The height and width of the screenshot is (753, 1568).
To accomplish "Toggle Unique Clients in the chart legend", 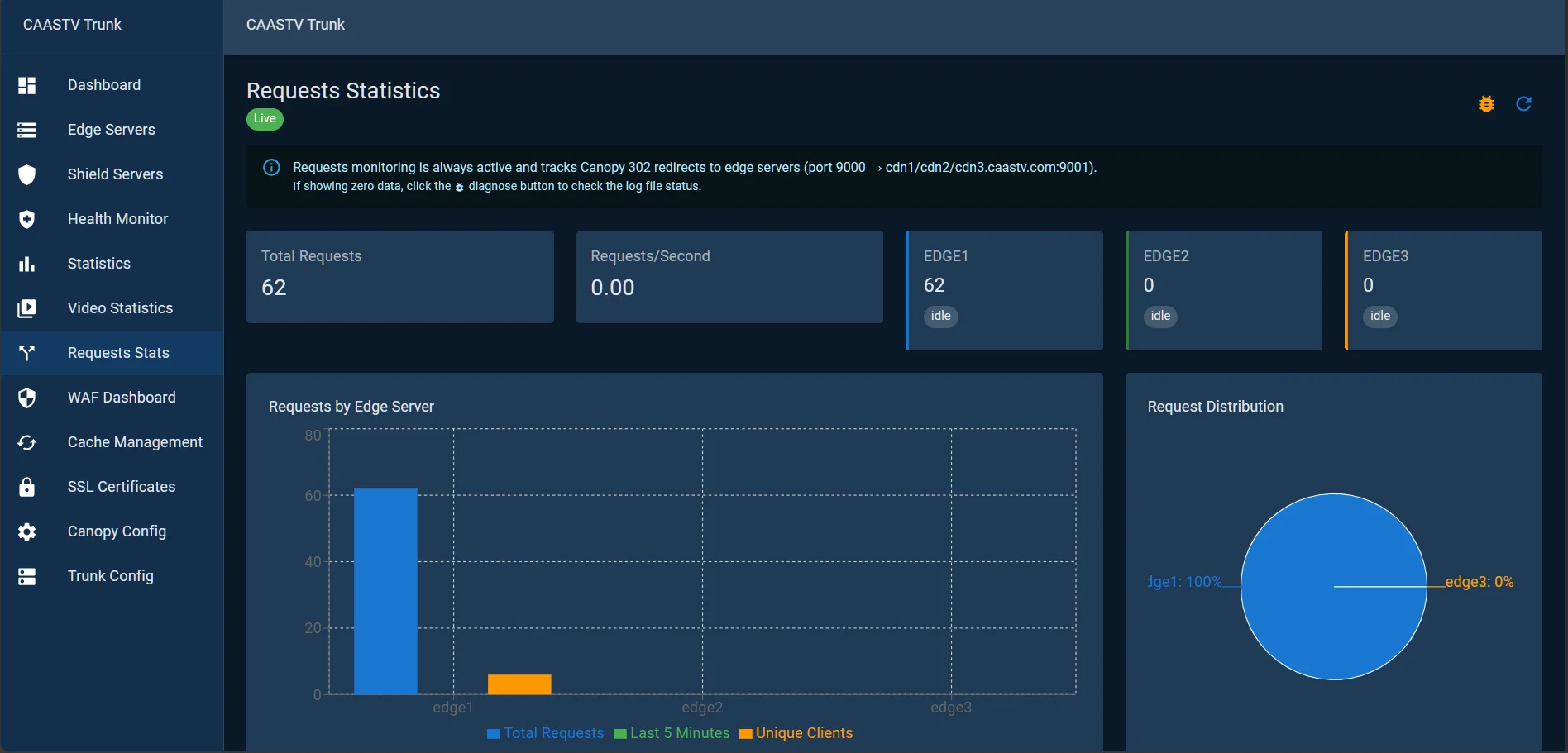I will 795,733.
